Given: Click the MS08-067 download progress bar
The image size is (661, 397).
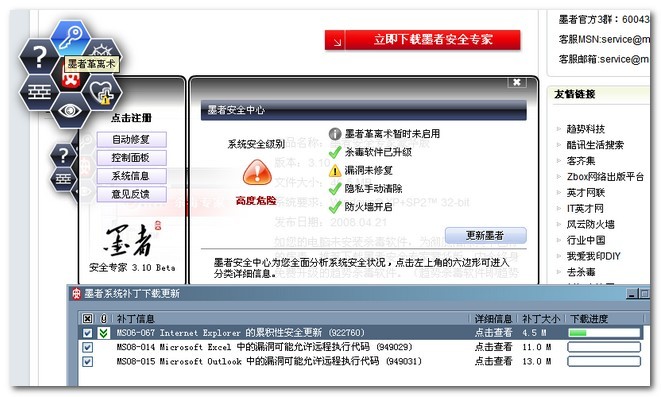Looking at the screenshot, I should point(604,333).
